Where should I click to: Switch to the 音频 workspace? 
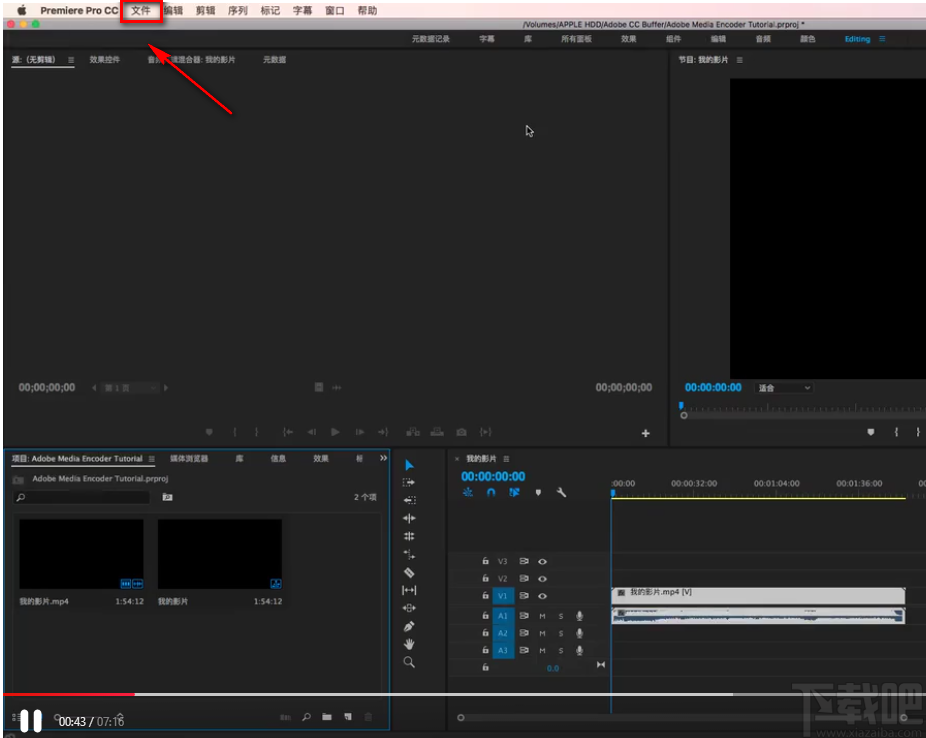763,39
